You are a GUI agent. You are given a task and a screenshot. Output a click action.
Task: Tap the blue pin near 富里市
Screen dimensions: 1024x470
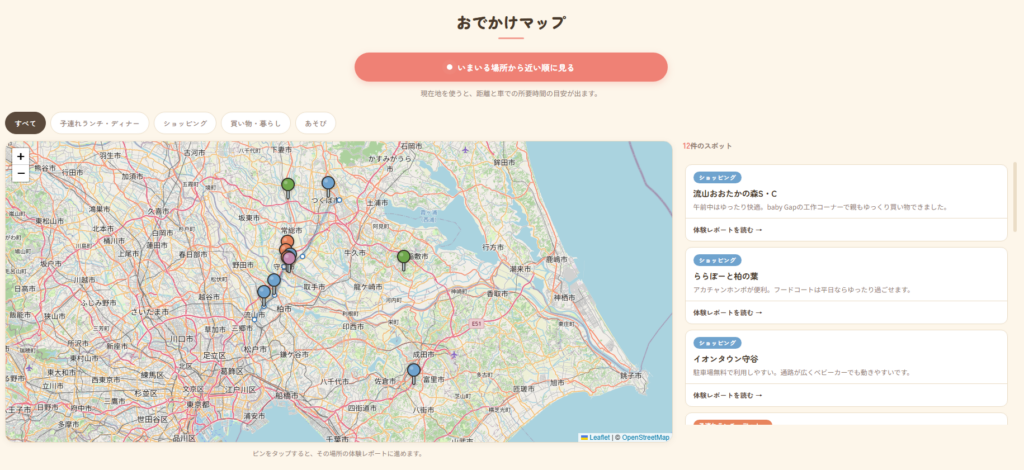click(413, 373)
